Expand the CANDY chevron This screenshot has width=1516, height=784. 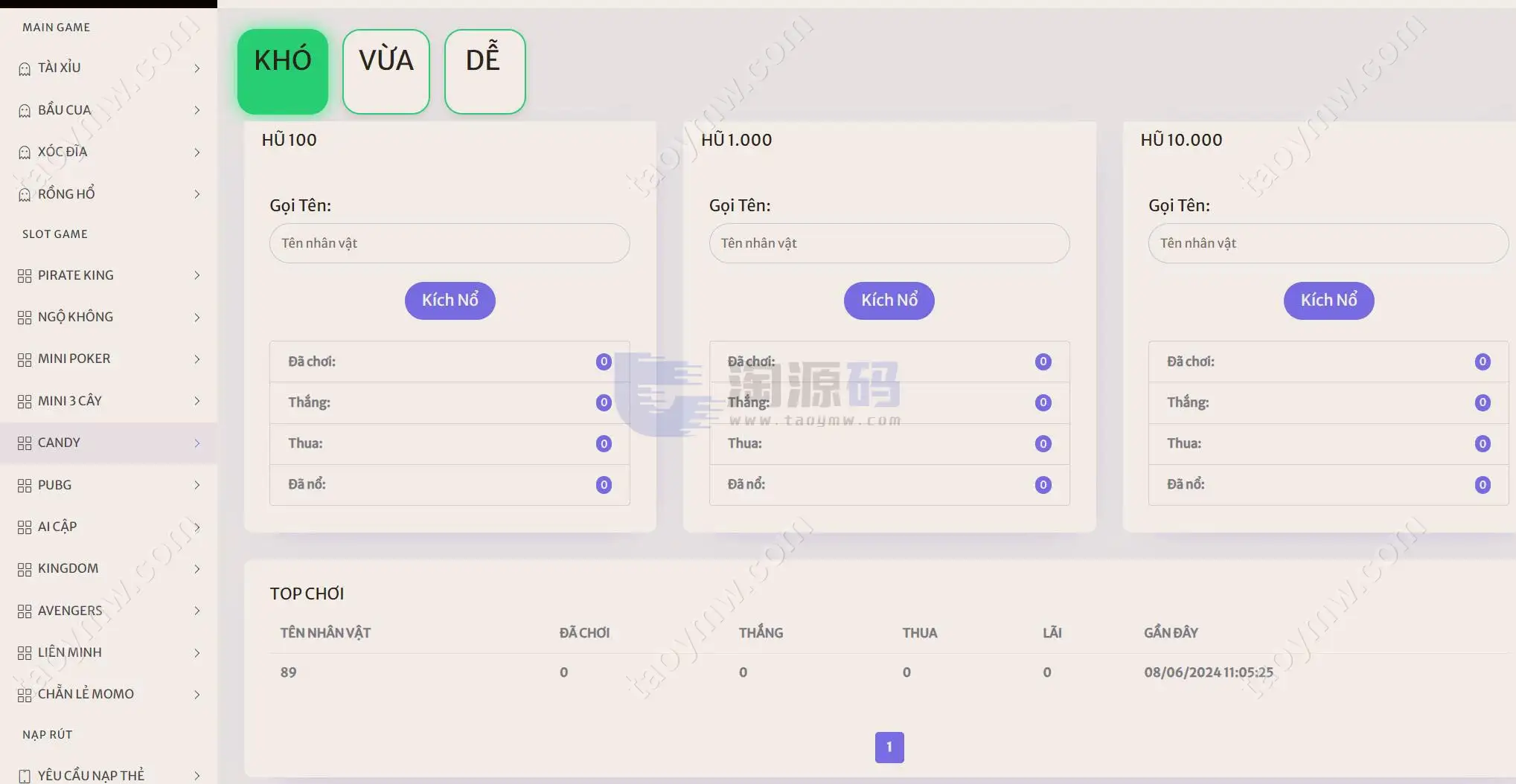coord(196,443)
